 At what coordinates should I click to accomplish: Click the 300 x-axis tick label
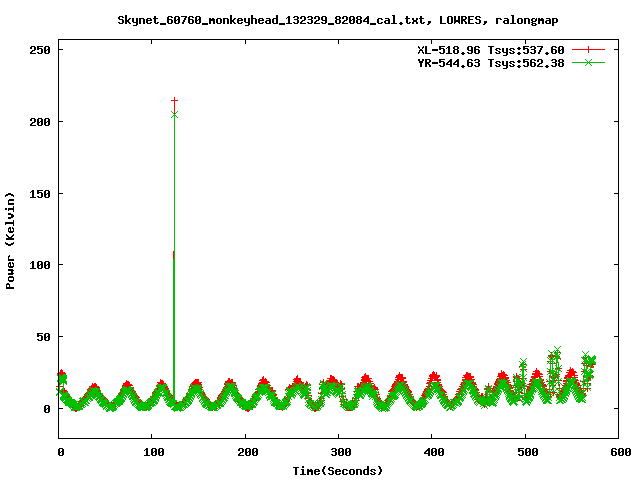(341, 452)
